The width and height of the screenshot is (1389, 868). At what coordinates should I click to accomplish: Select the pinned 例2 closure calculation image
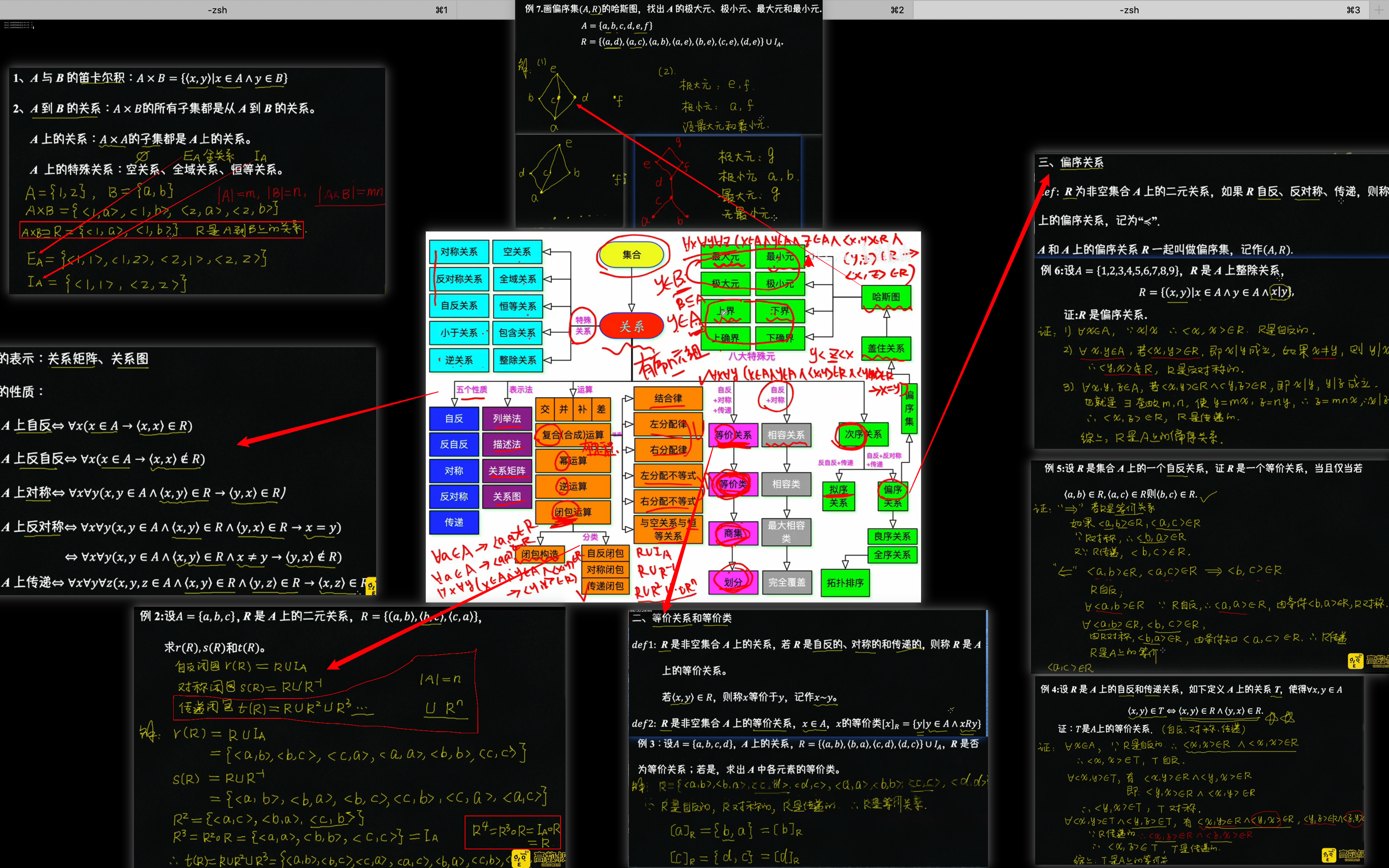[350, 737]
